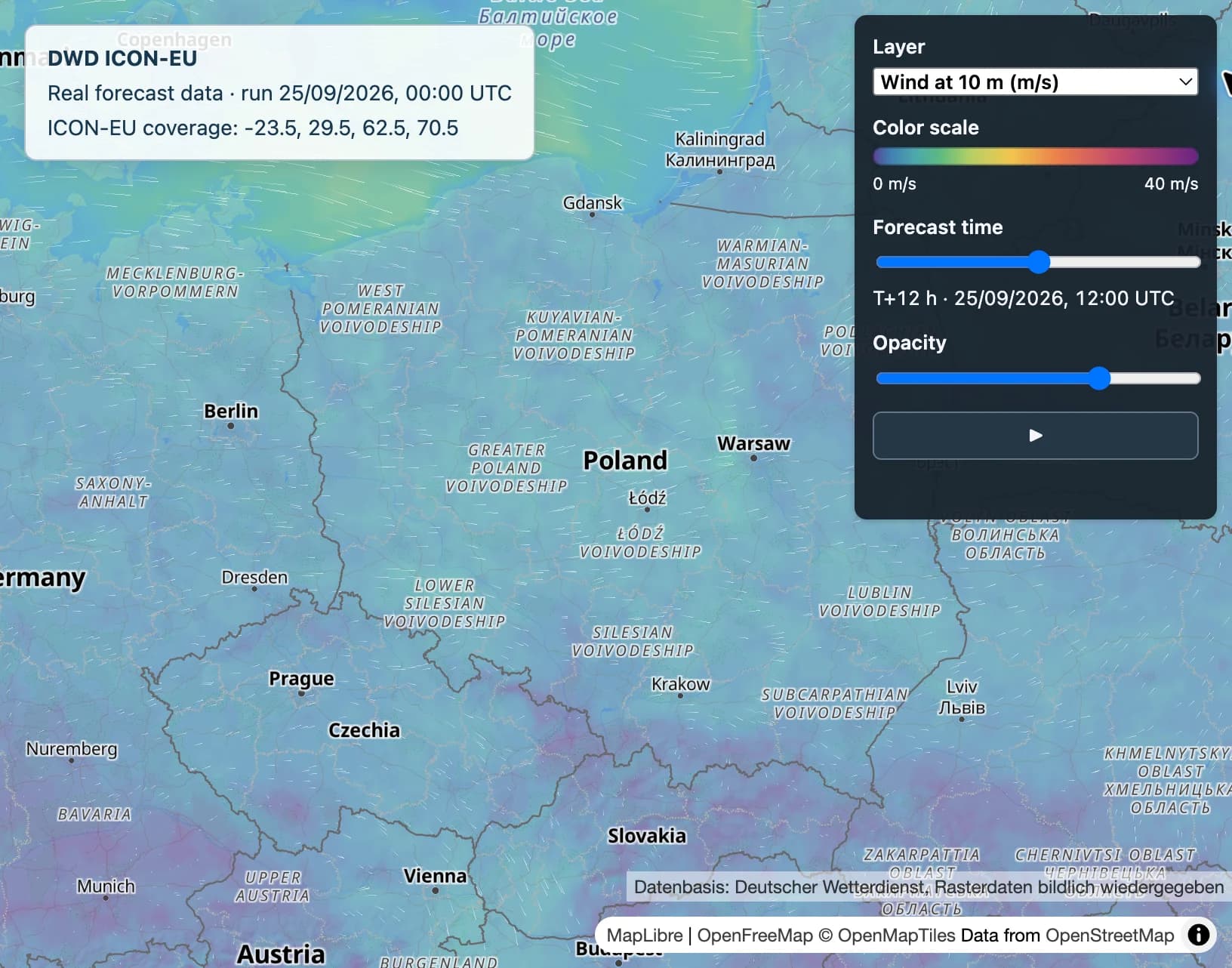1232x968 pixels.
Task: Click the DWD ICON-EU heading in info box
Action: pyautogui.click(x=122, y=58)
